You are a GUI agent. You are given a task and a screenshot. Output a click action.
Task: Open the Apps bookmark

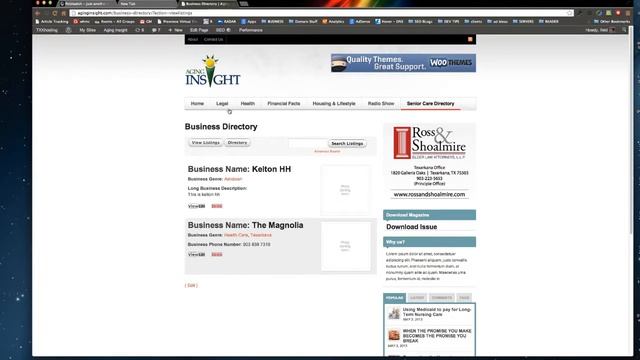pyautogui.click(x=249, y=21)
